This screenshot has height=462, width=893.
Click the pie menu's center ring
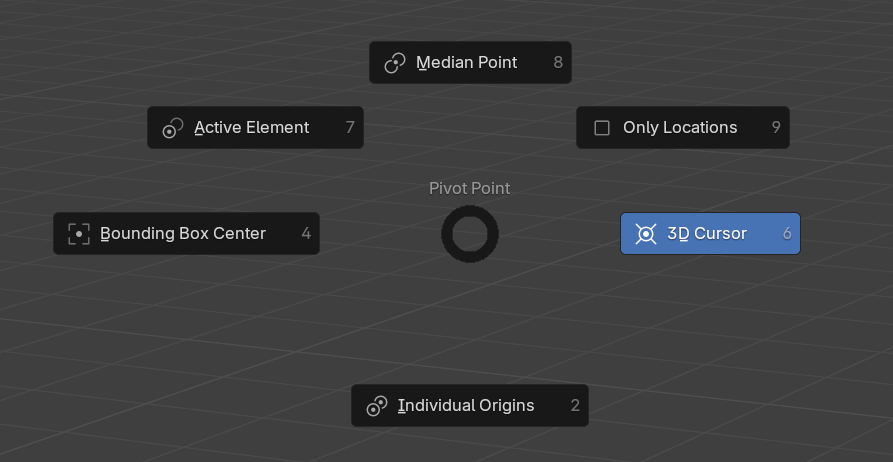coord(470,234)
